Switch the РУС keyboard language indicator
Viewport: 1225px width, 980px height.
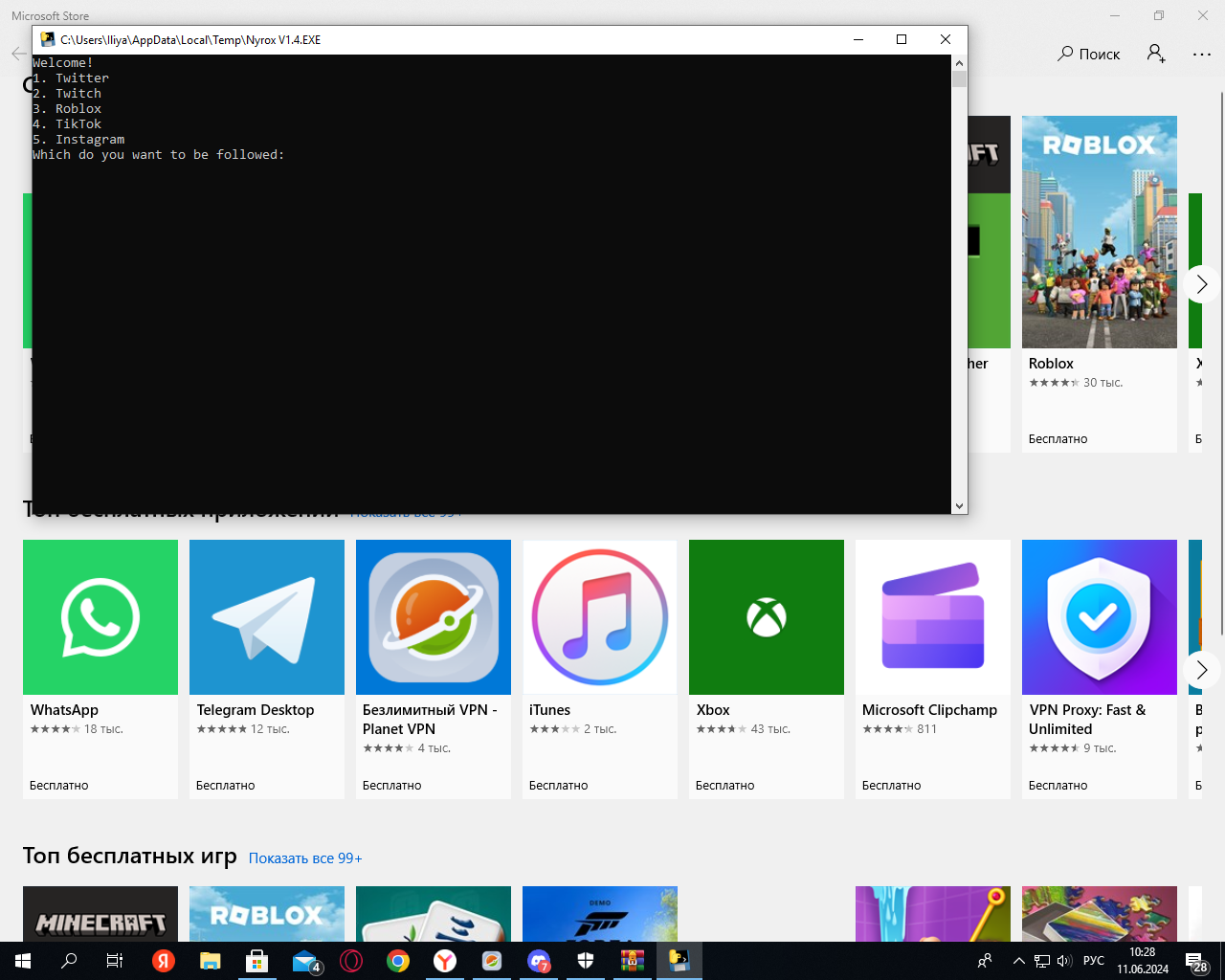pos(1093,961)
